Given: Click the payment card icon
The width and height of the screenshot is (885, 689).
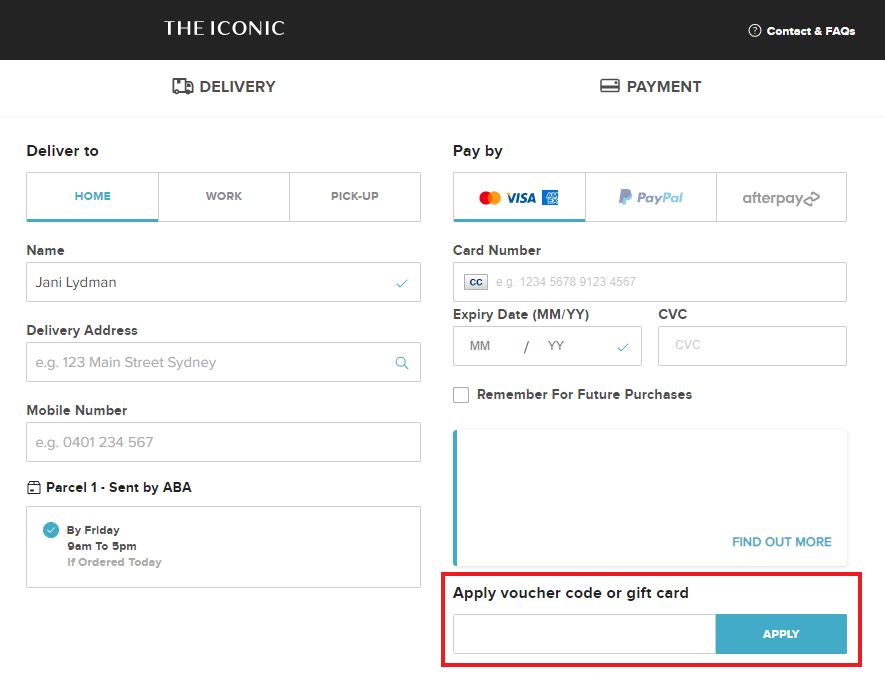Looking at the screenshot, I should pos(610,86).
